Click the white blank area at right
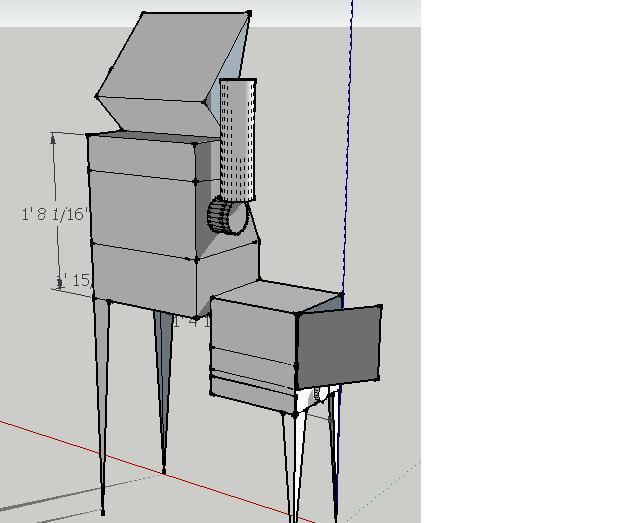Image resolution: width=640 pixels, height=523 pixels. click(530, 260)
